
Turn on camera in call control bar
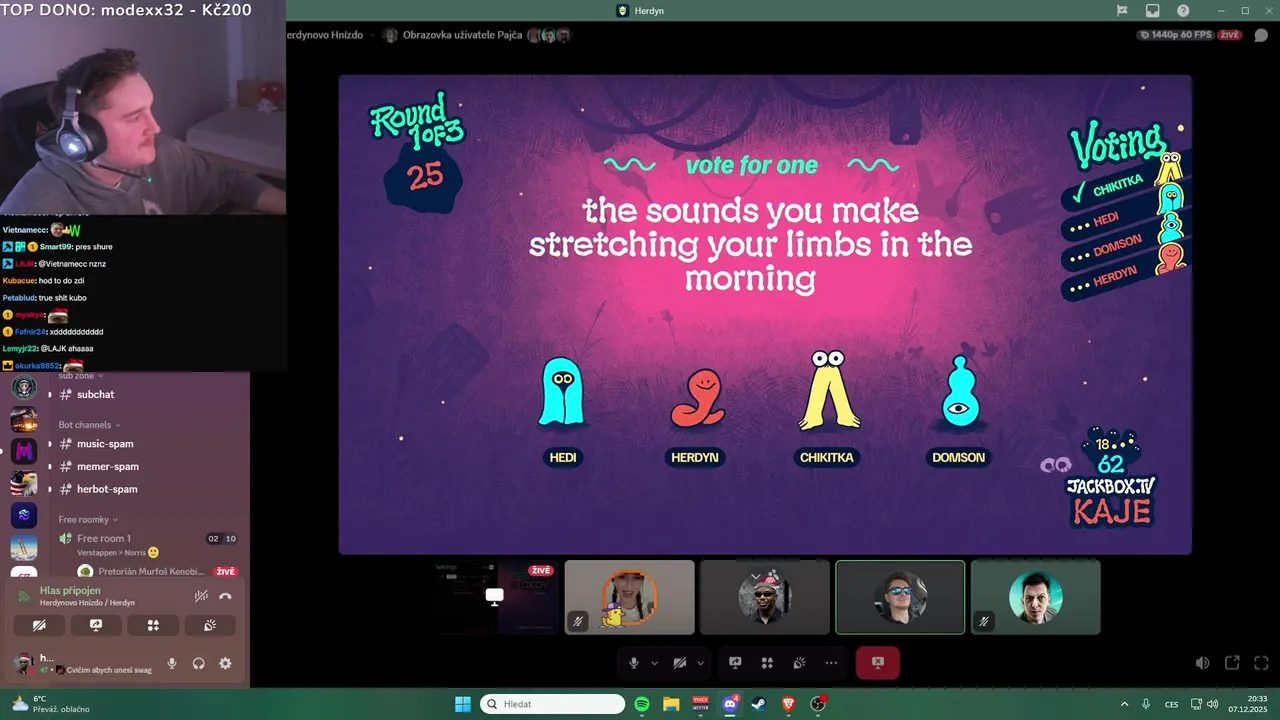(x=679, y=663)
